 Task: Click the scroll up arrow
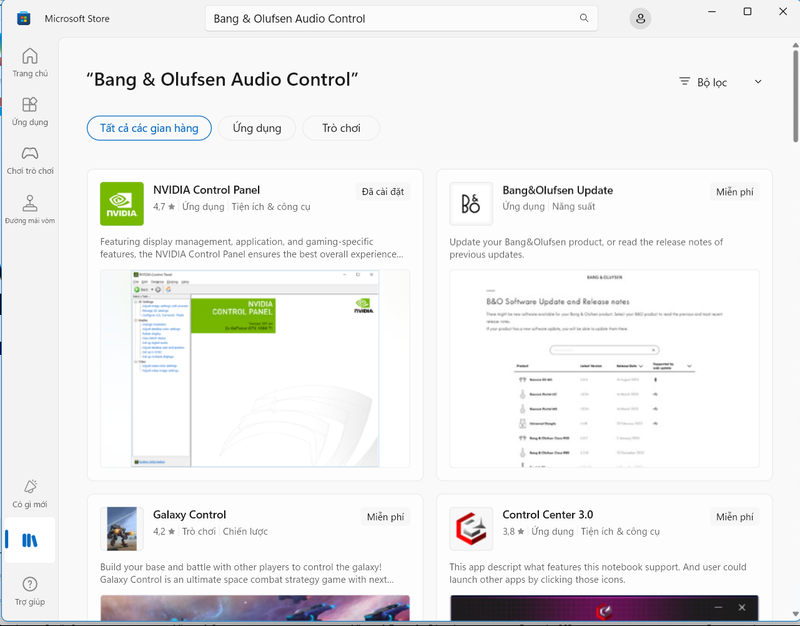(795, 45)
